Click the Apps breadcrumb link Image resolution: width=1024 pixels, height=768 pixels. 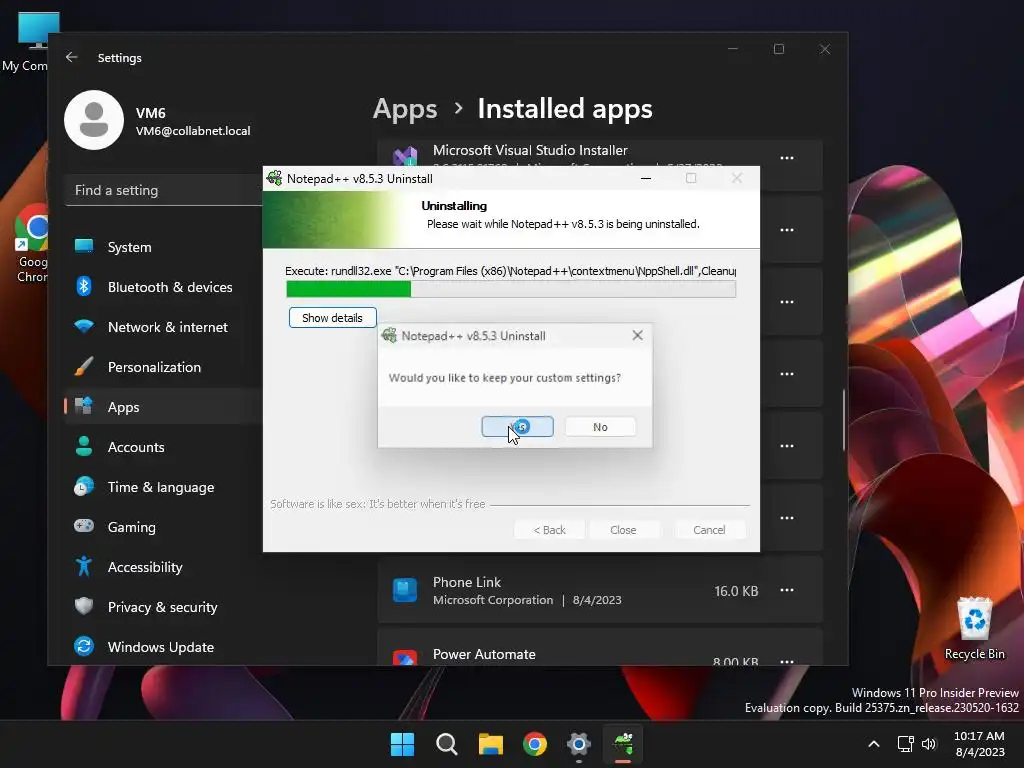coord(405,109)
